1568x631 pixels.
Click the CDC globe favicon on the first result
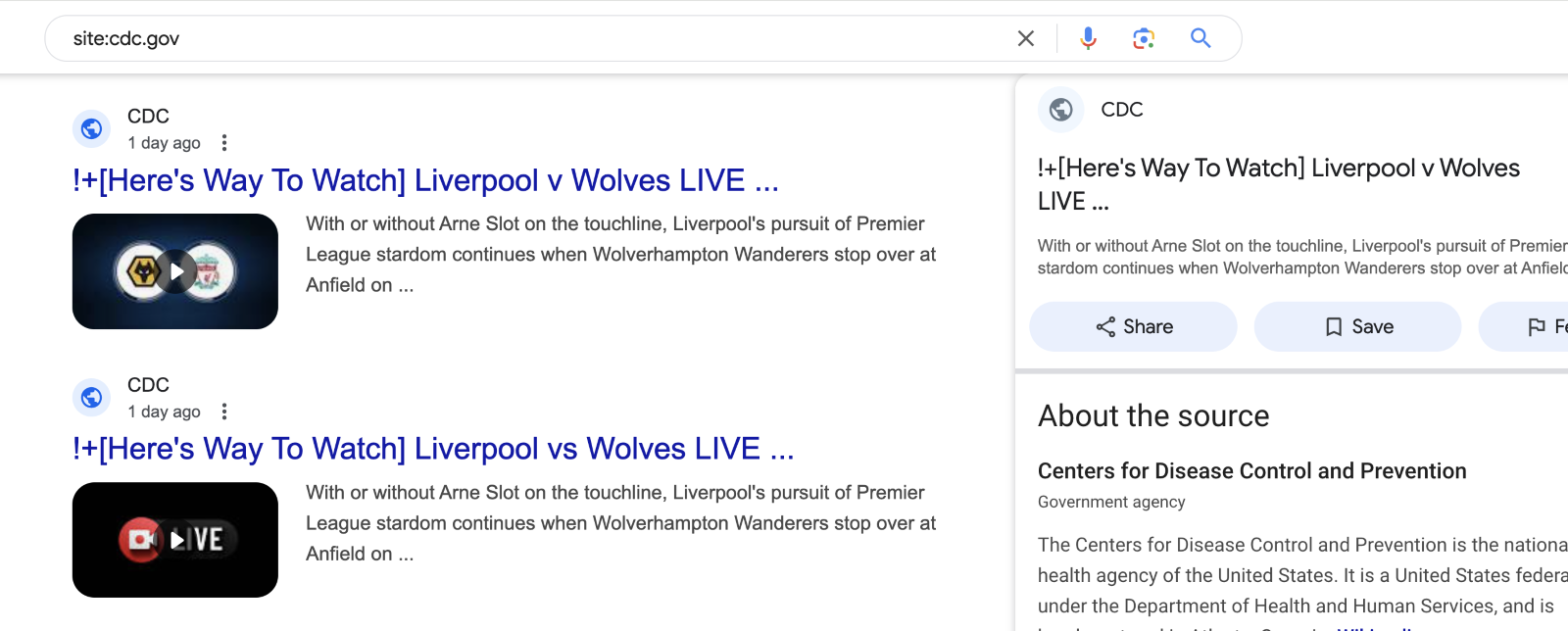(91, 128)
